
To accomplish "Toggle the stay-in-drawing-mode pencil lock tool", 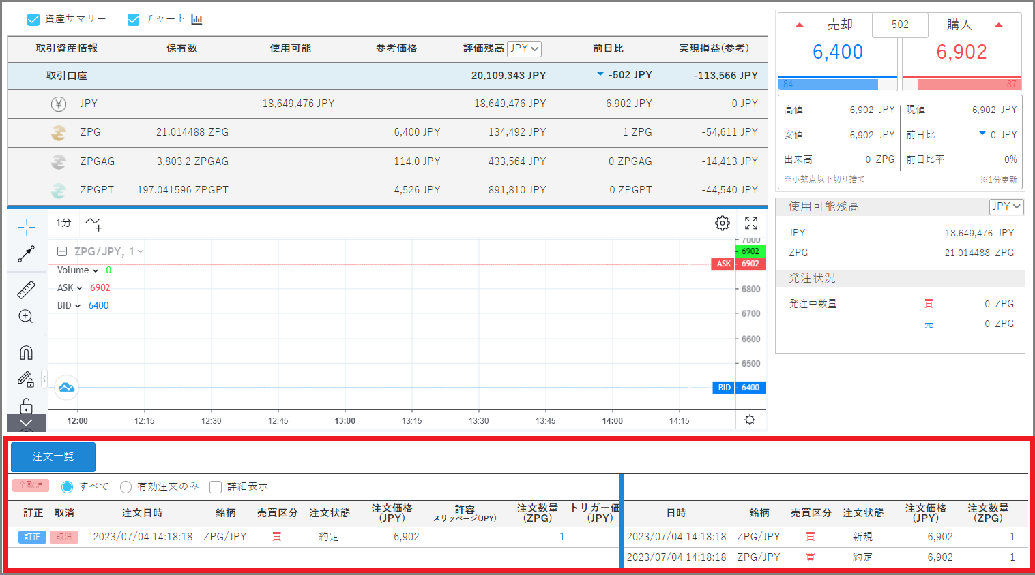I will 26,380.
